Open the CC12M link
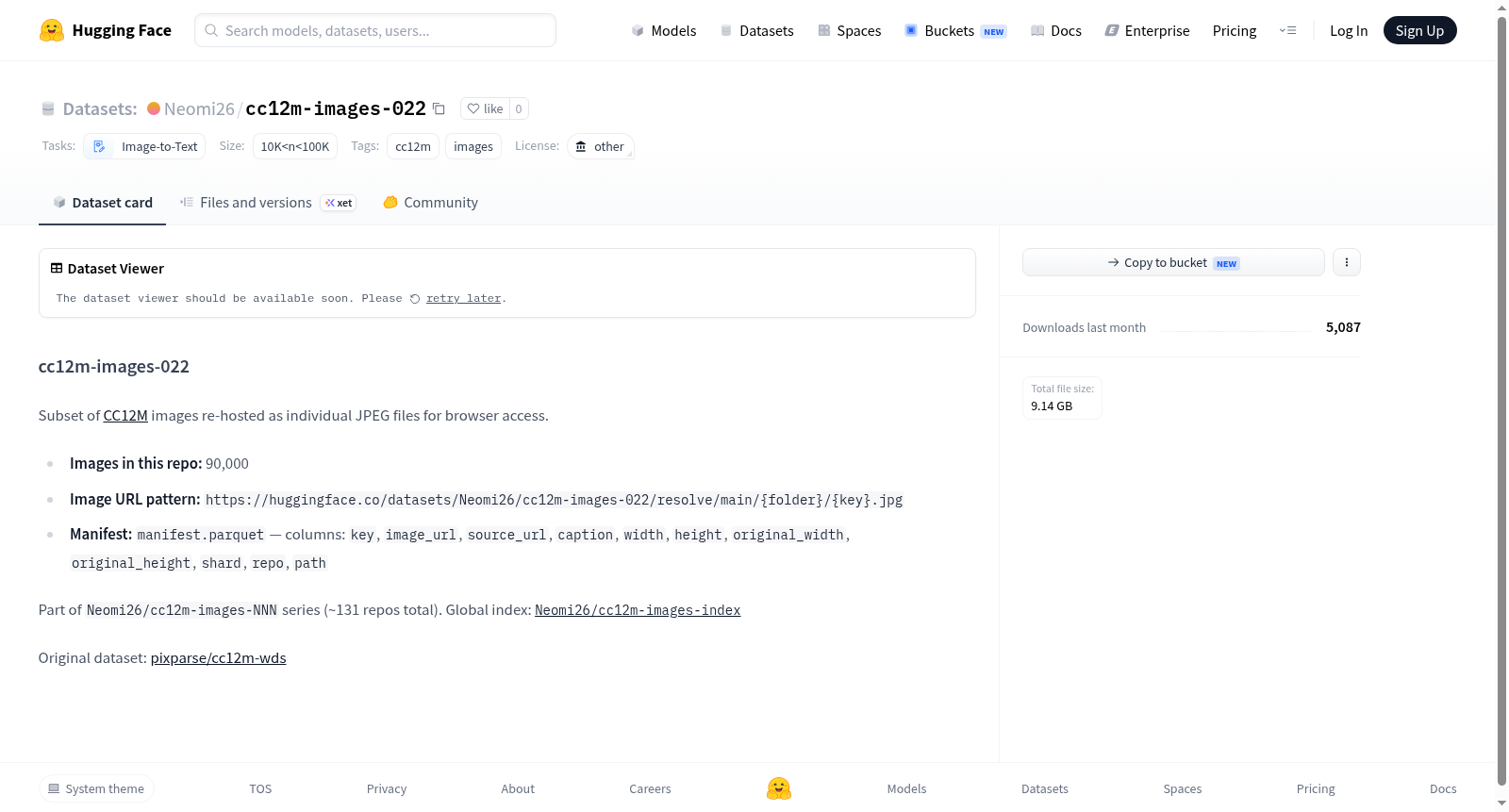The width and height of the screenshot is (1509, 812). point(125,416)
